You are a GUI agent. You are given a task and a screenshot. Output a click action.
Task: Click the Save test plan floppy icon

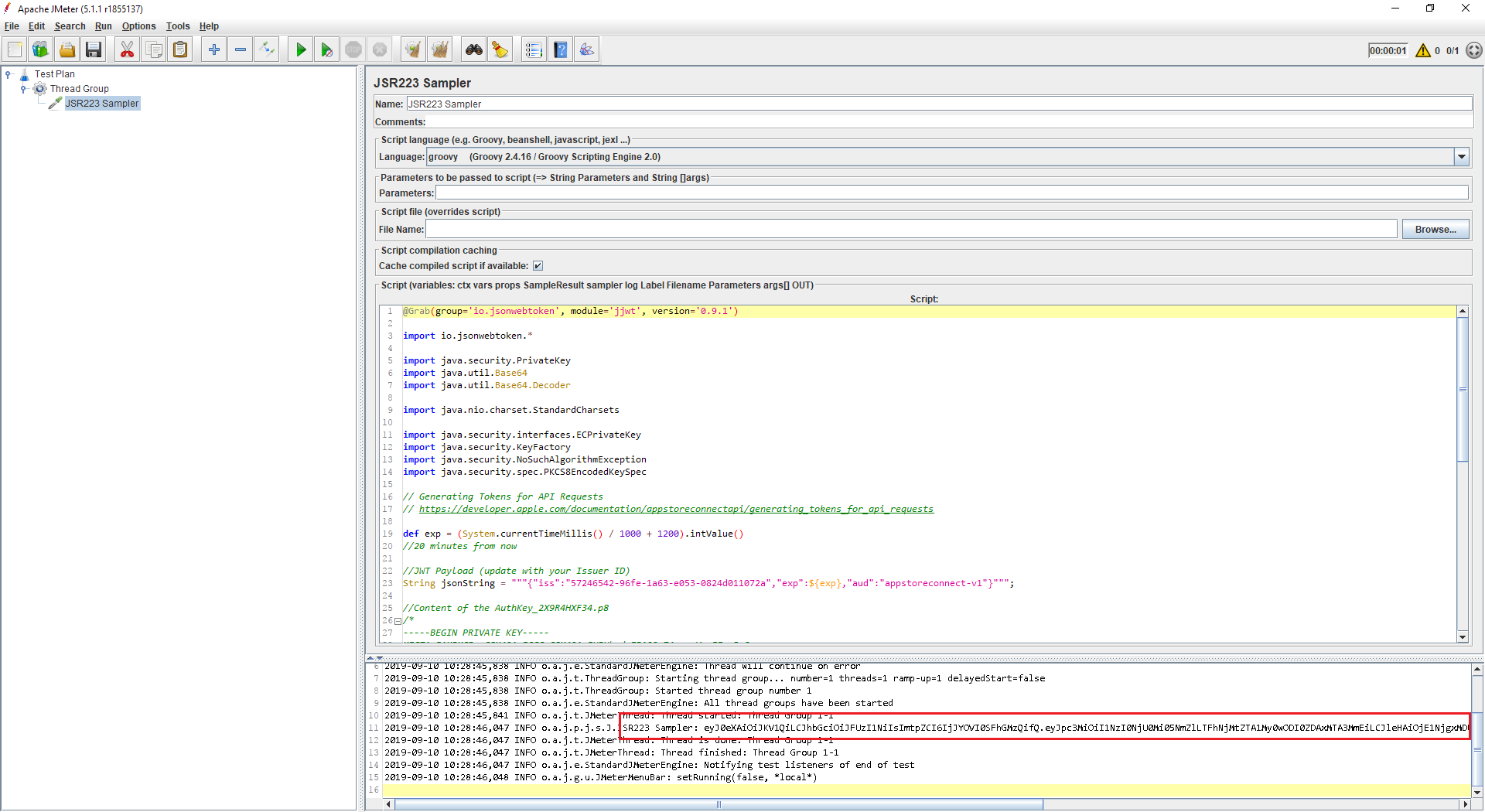94,50
